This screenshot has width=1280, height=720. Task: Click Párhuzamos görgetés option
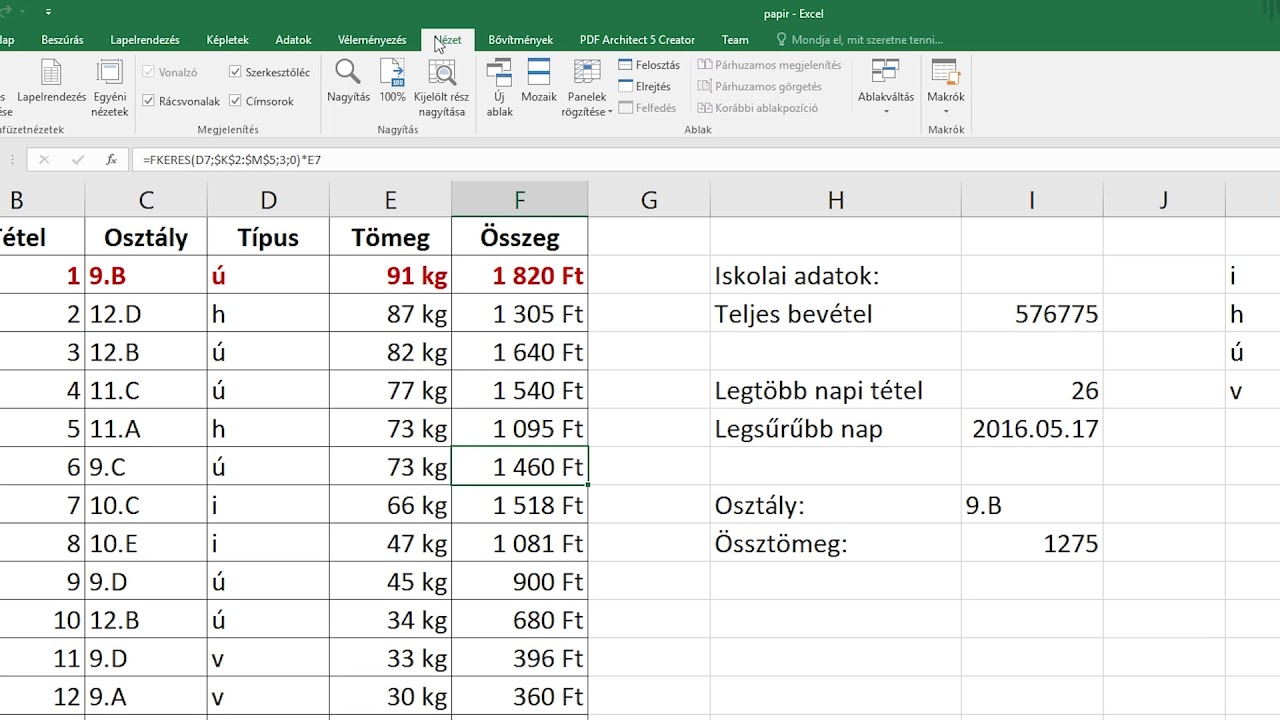(x=760, y=87)
